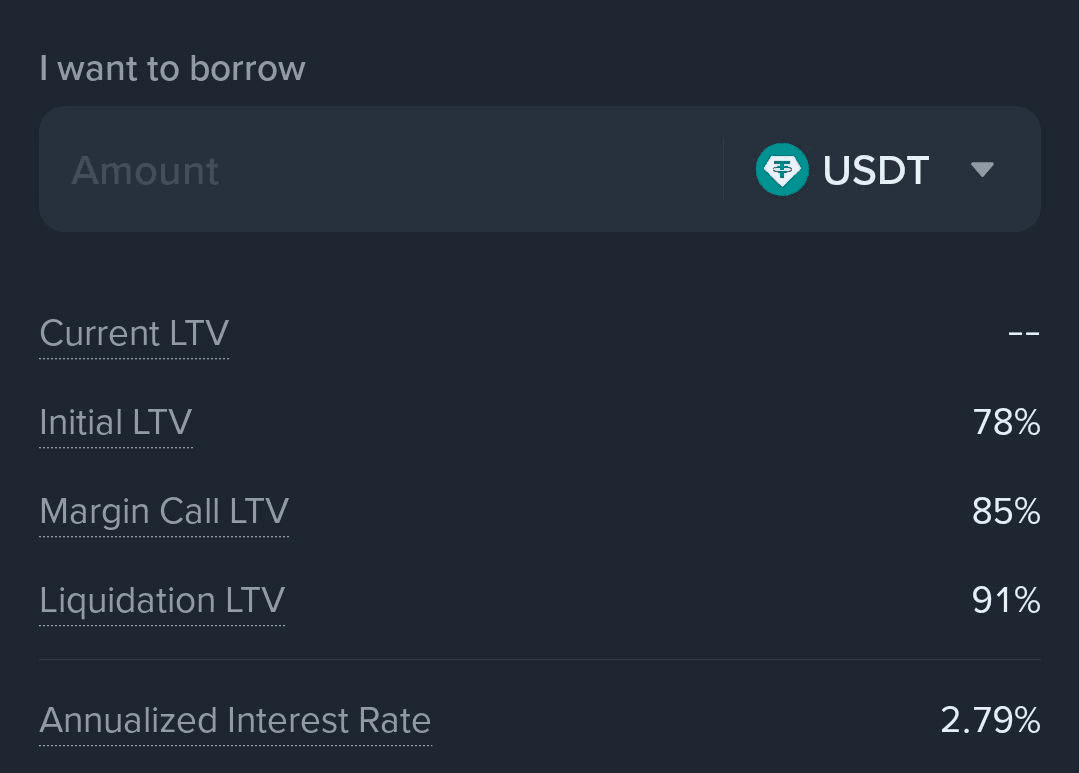Click the USDT currency label
Screen dimensions: 1079x773
tap(876, 170)
